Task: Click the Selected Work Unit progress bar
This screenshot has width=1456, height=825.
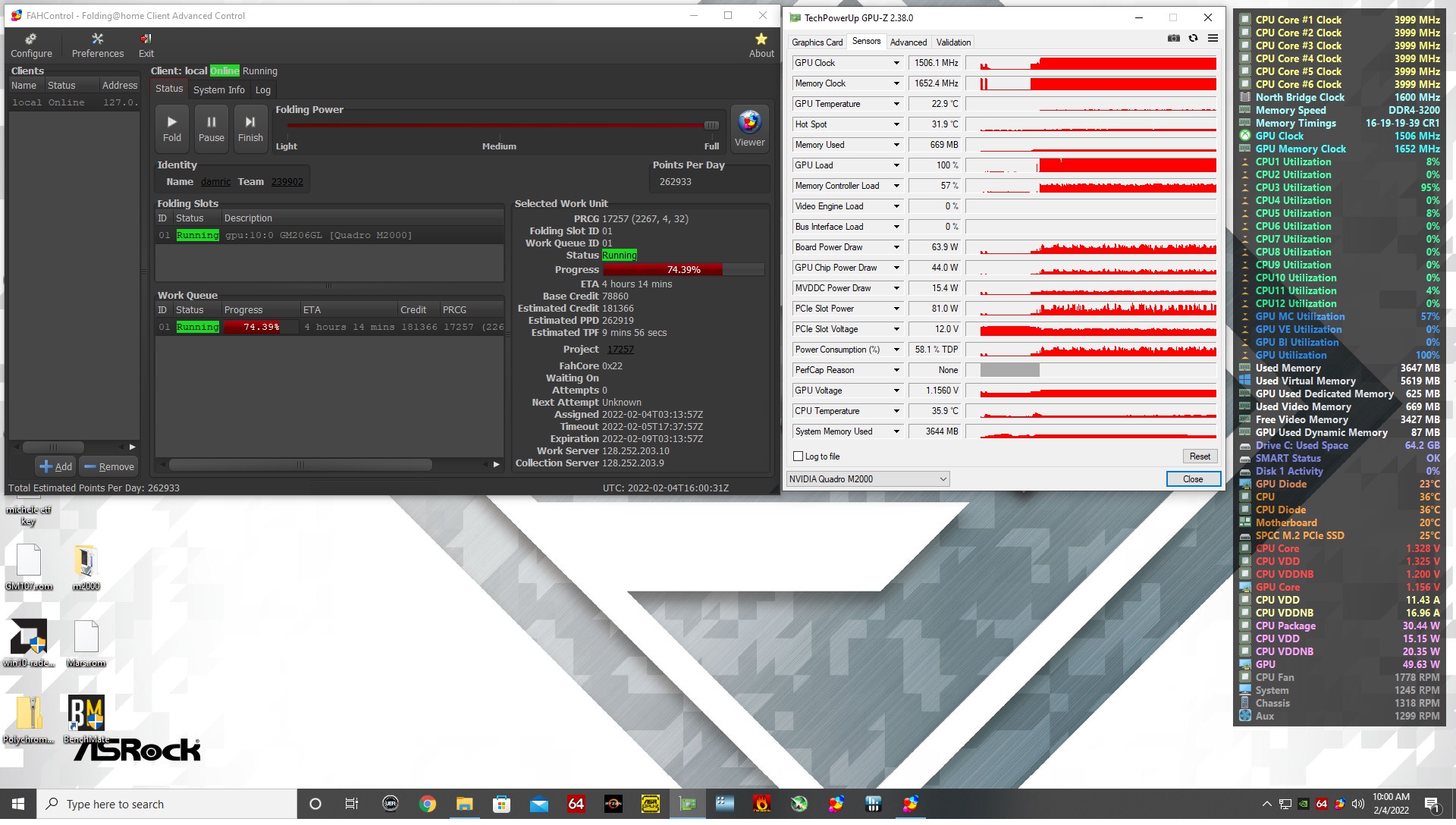Action: point(682,270)
